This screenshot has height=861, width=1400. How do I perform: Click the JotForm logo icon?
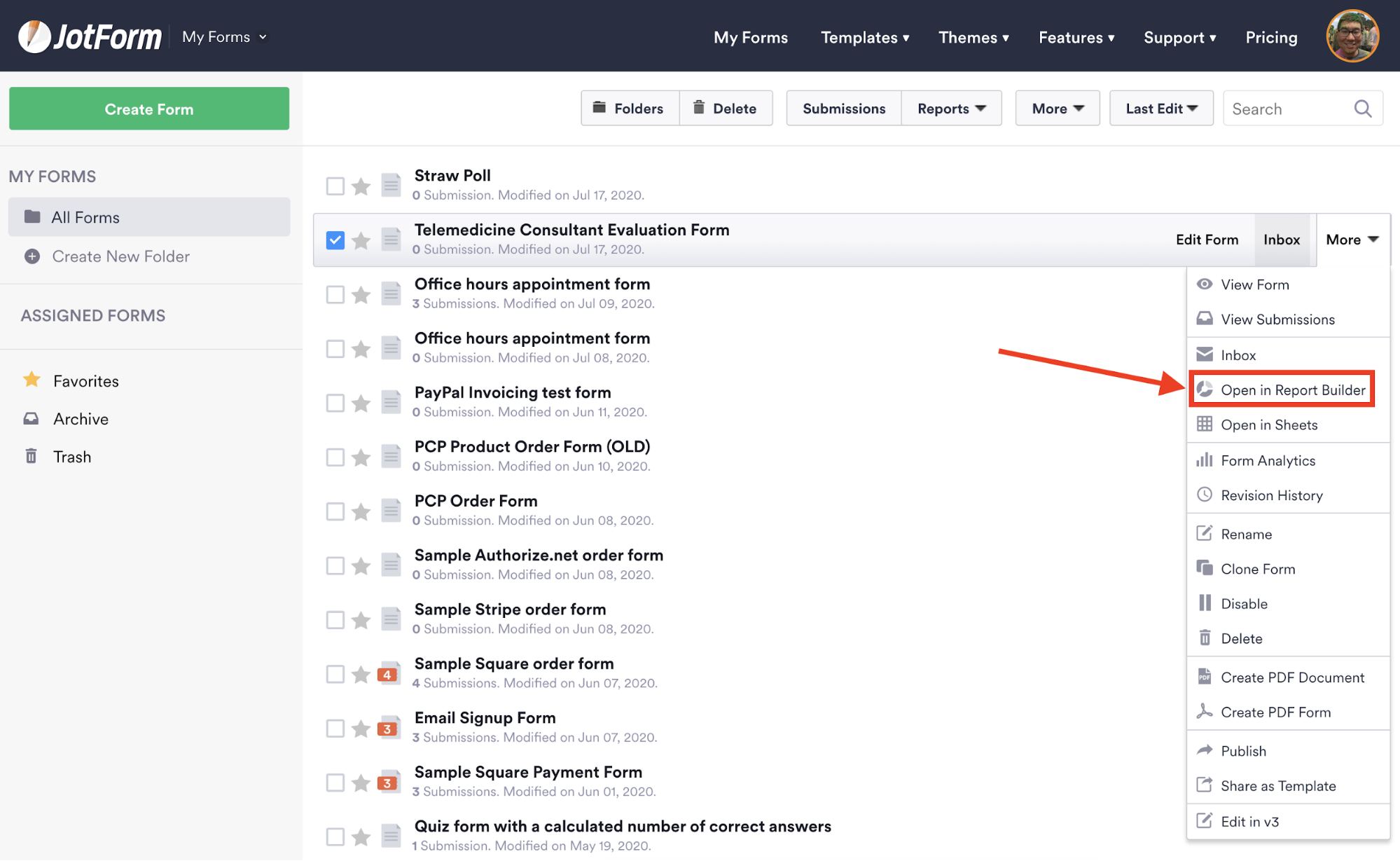tap(34, 36)
